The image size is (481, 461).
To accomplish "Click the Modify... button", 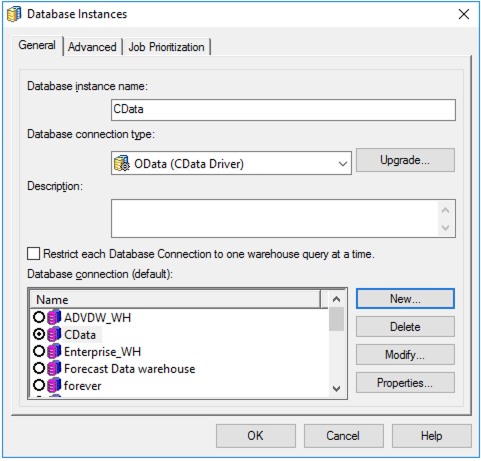I will 405,355.
